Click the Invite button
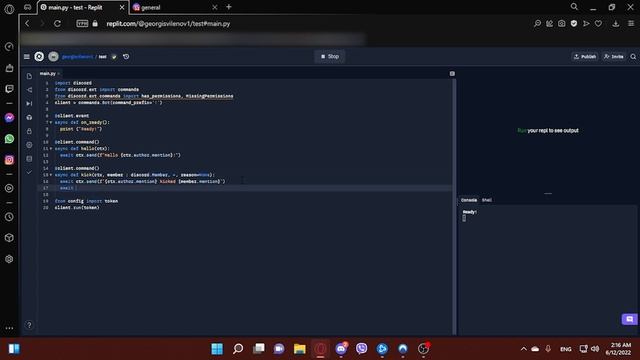640x360 pixels. click(613, 57)
